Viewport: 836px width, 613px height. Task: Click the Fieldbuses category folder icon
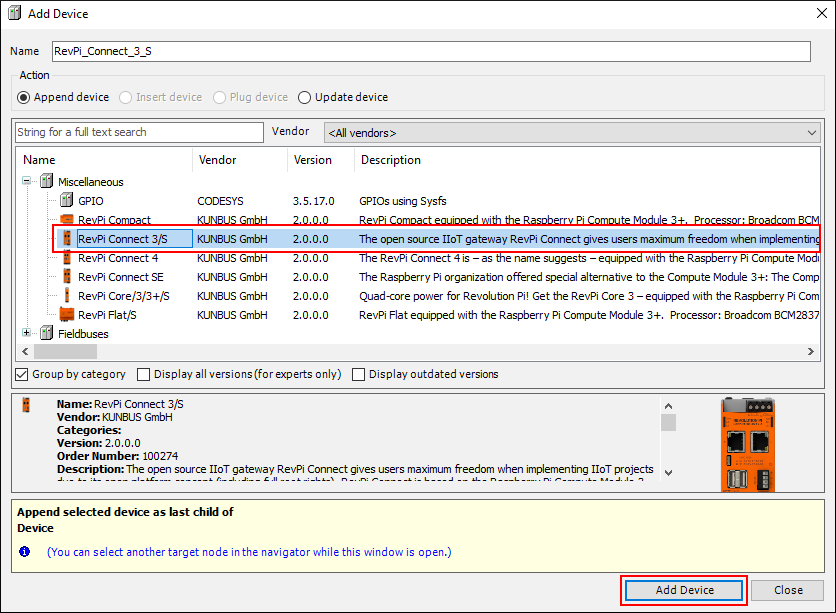tap(47, 333)
